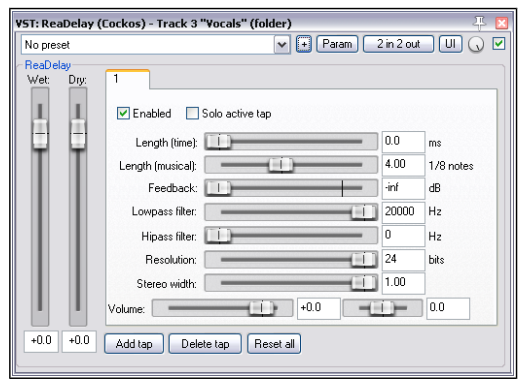
Task: Click the Delete tap button
Action: click(205, 344)
